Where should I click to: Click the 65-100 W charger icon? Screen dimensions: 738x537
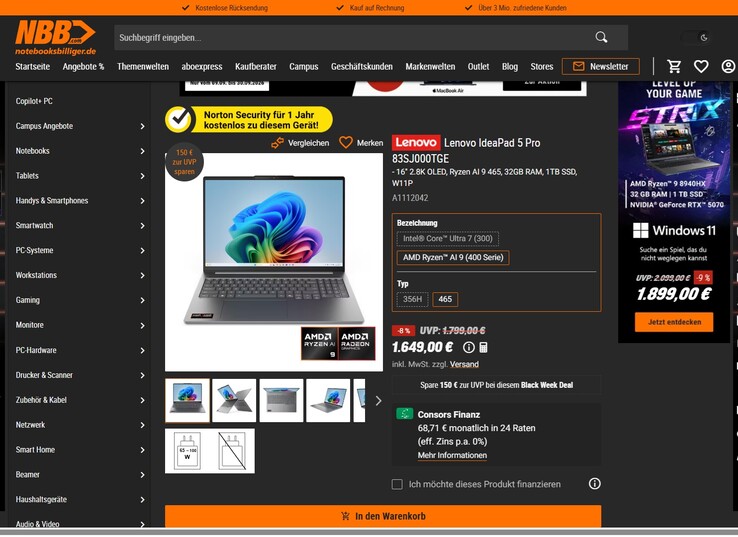187,451
